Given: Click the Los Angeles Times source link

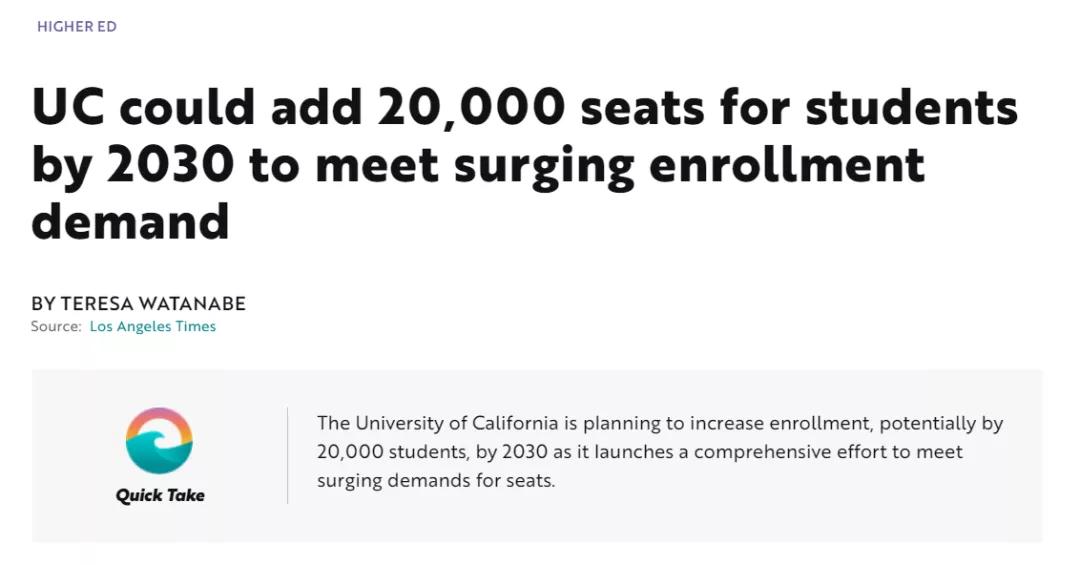Looking at the screenshot, I should coord(153,327).
